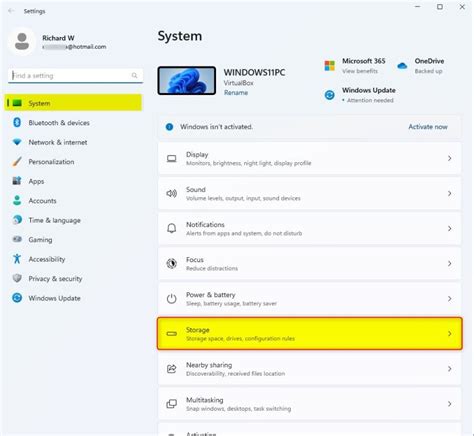
Task: Click the Accounts person icon
Action: [x=17, y=200]
